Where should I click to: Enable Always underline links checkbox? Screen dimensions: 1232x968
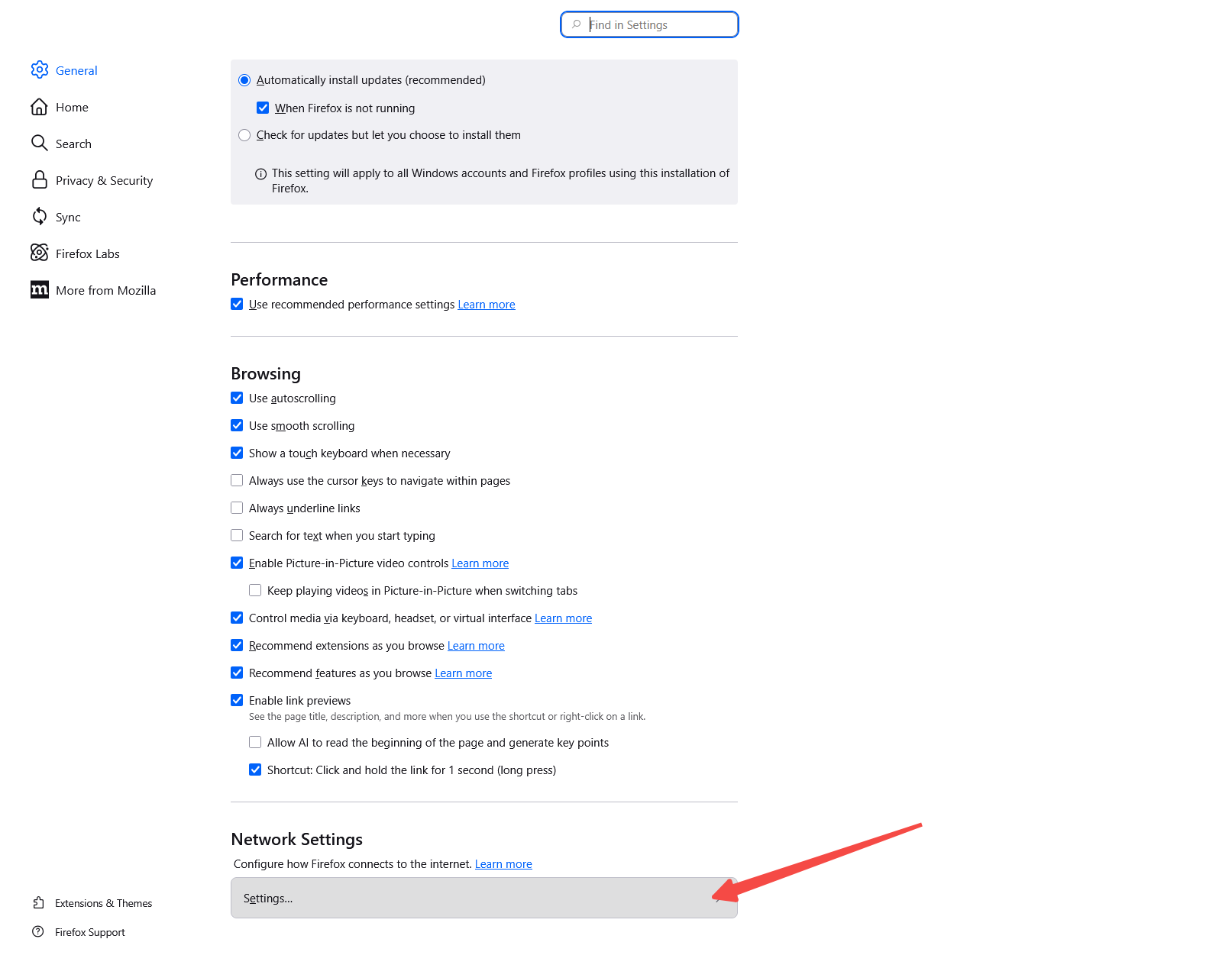coord(237,508)
